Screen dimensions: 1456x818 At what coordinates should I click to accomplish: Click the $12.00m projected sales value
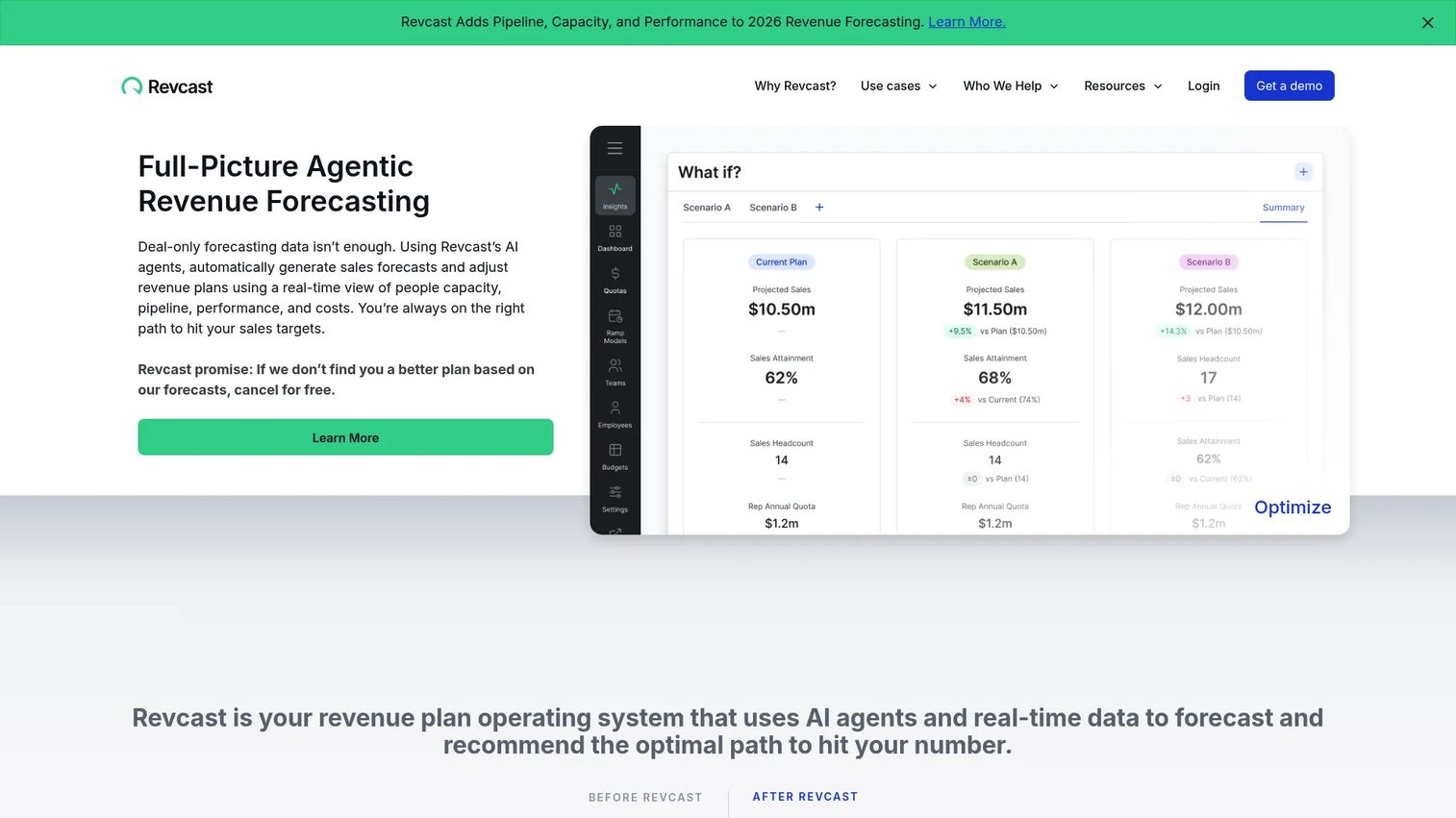coord(1209,310)
